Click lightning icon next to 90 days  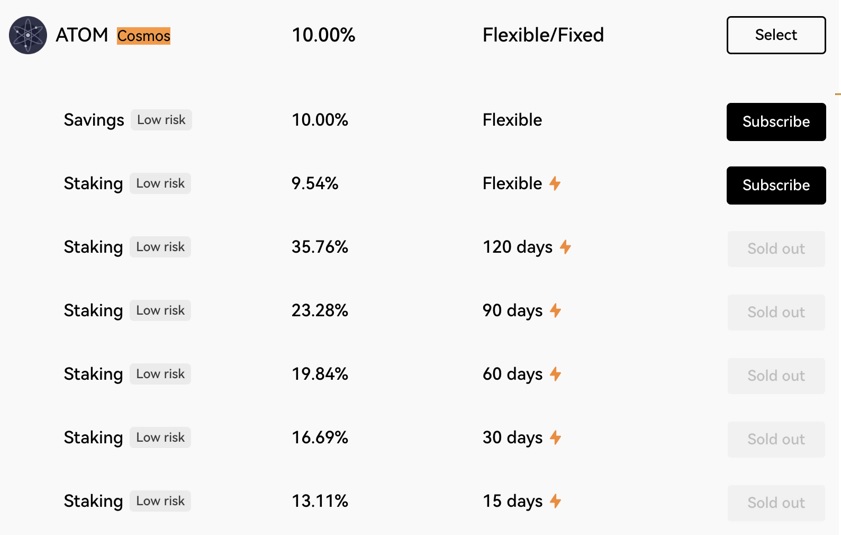click(x=555, y=310)
